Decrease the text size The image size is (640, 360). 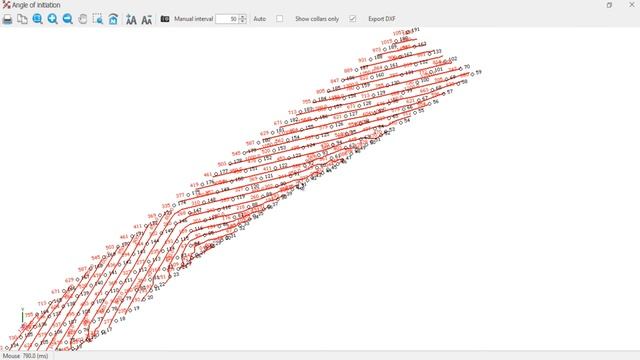[147, 19]
